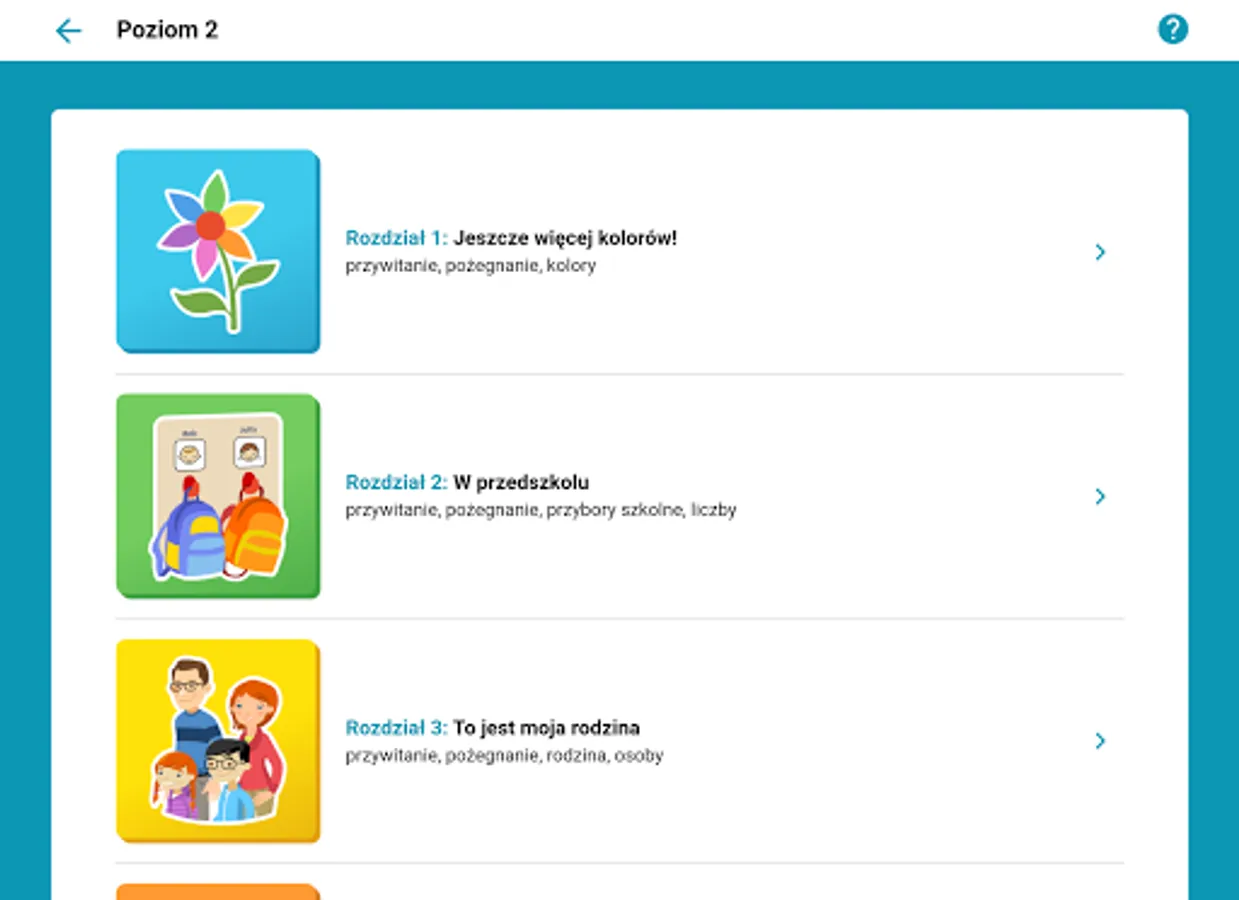Open Rozdział 3: To jest moja rodzina
This screenshot has width=1239, height=900.
coord(492,728)
